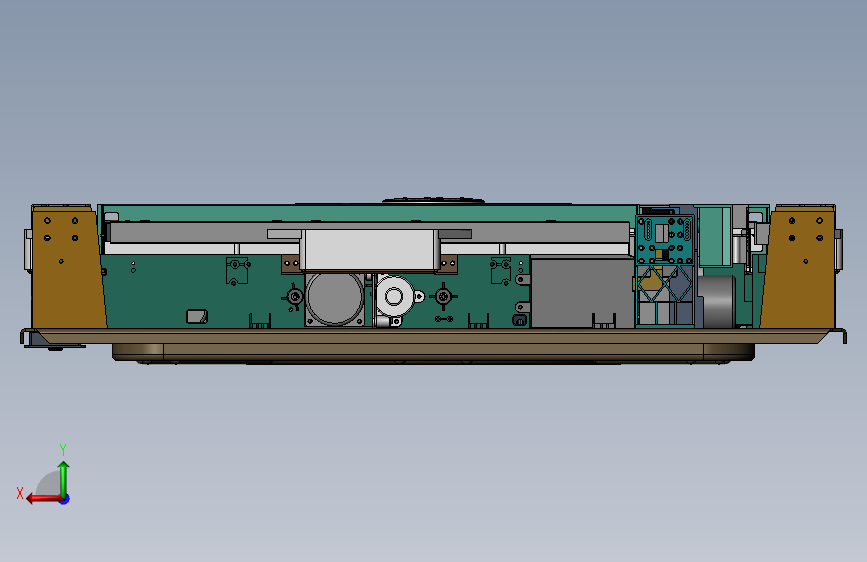
Task: Pick the light gray central carriage block
Action: (x=369, y=249)
